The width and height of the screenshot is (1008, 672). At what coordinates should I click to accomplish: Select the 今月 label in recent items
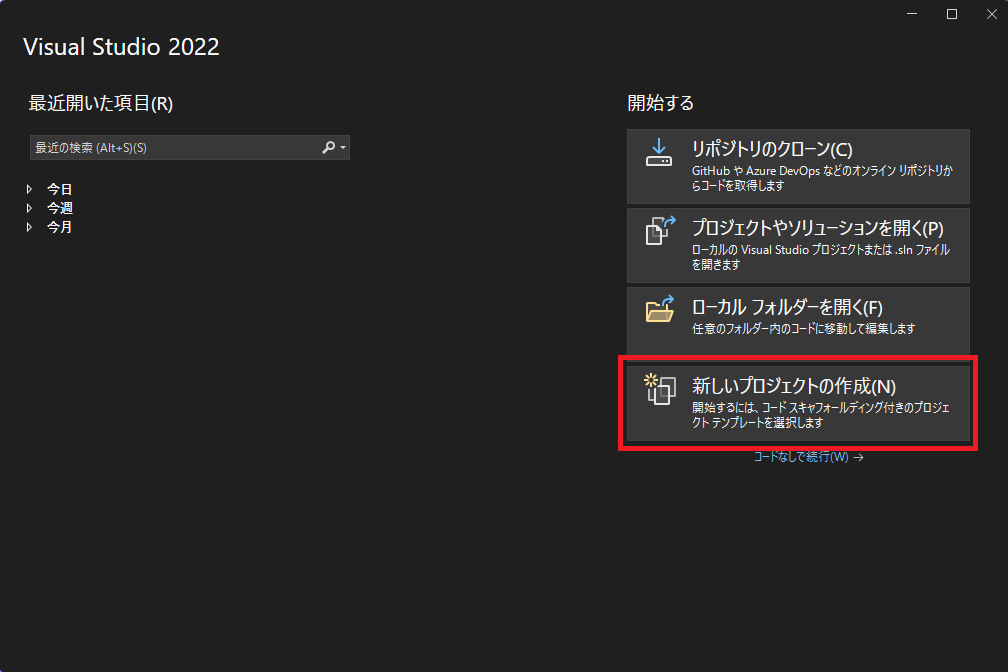click(x=59, y=227)
